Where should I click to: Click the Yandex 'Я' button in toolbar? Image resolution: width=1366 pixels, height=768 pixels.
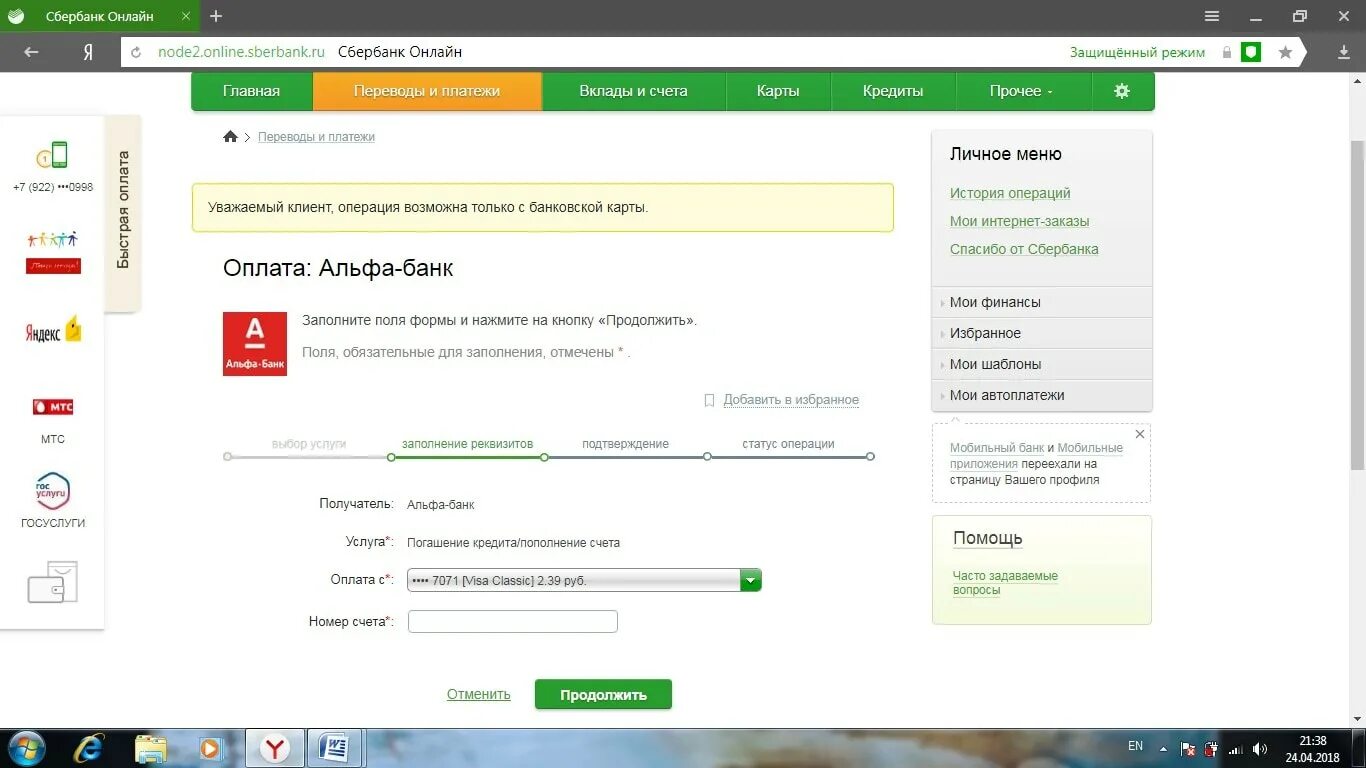coord(88,52)
